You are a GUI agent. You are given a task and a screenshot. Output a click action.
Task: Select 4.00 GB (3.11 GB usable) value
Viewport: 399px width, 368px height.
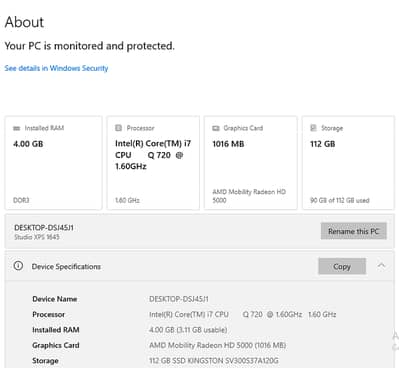tap(188, 330)
